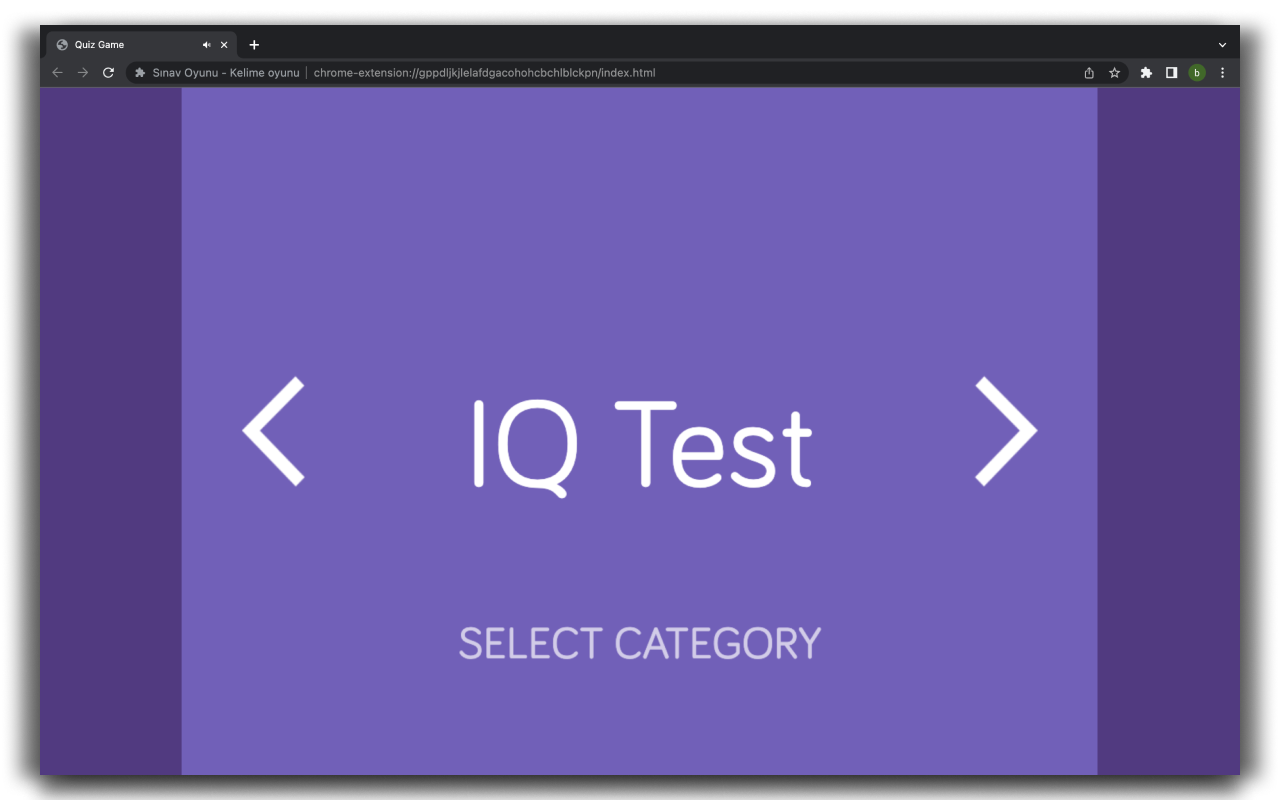Reload the quiz page
This screenshot has width=1280, height=800.
[109, 73]
